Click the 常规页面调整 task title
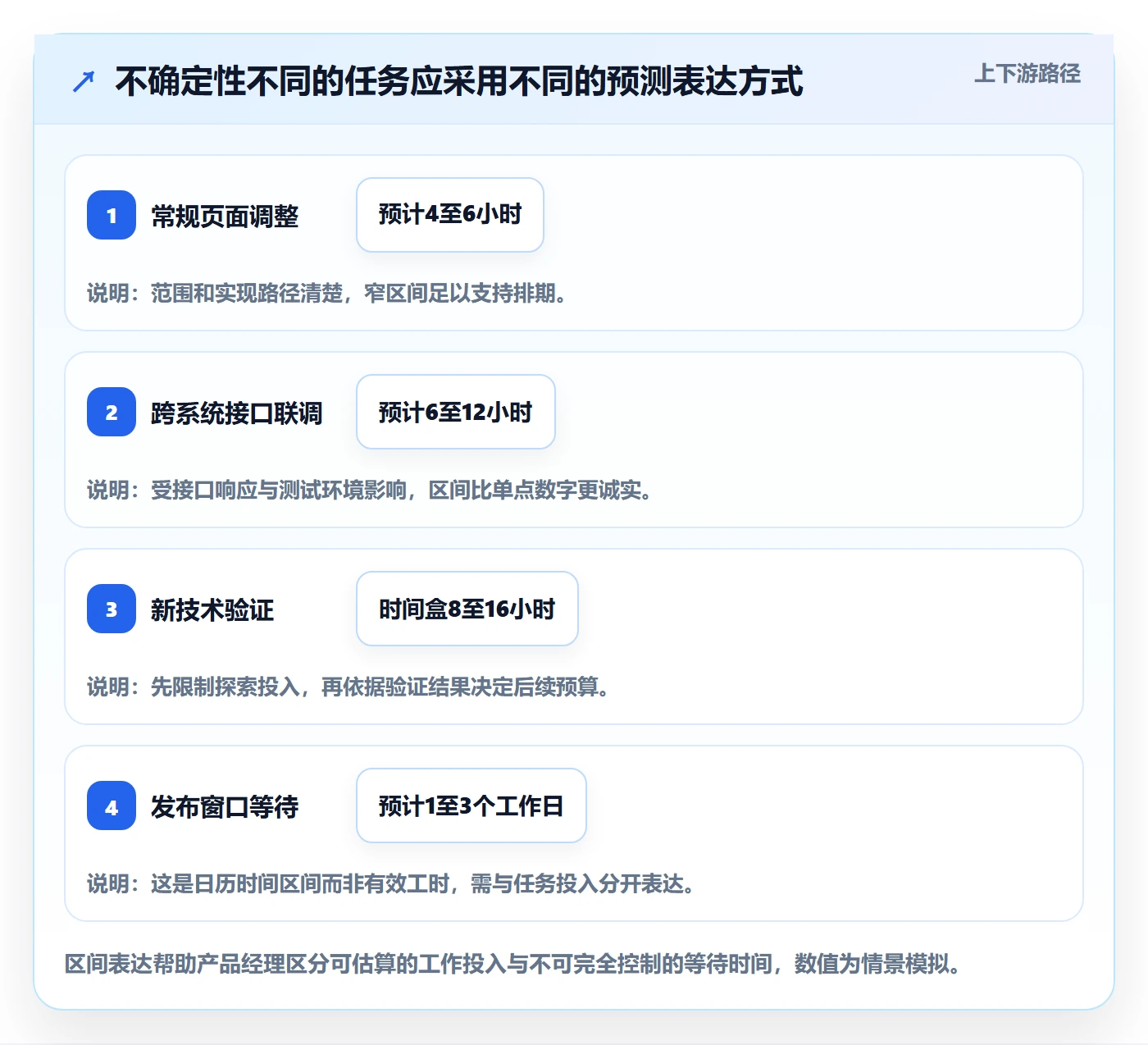1148x1045 pixels. (225, 217)
